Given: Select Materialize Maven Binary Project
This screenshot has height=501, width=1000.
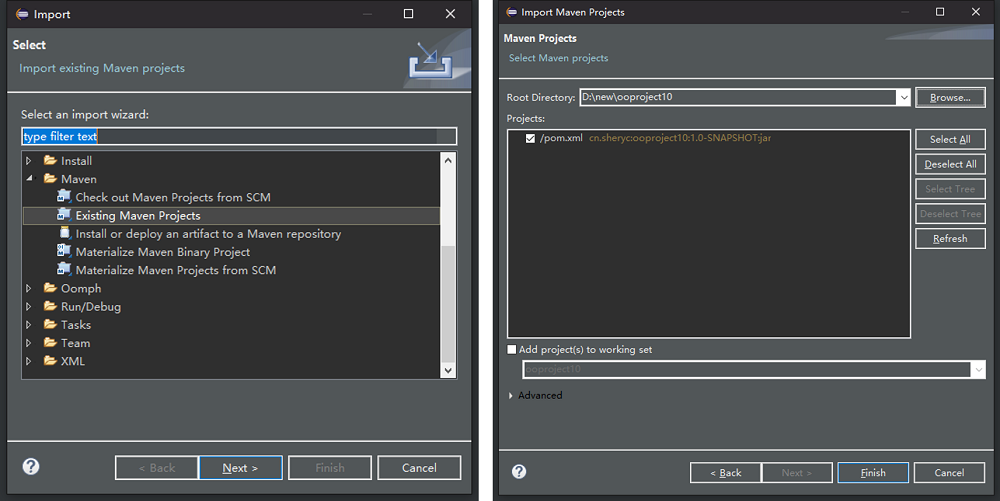Looking at the screenshot, I should pos(162,252).
